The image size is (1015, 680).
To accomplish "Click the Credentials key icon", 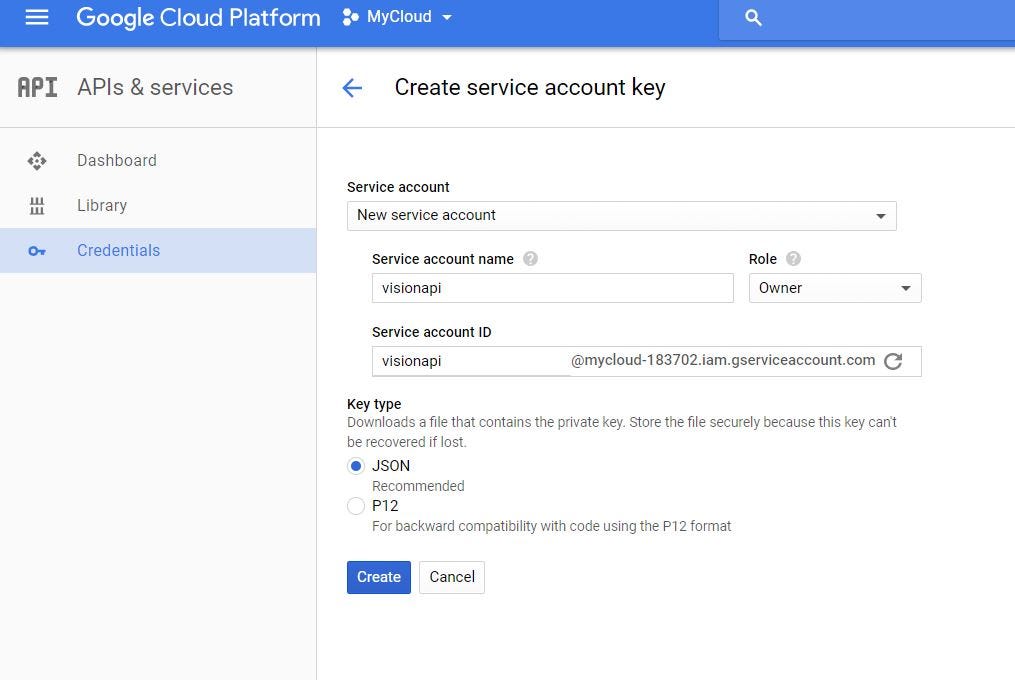I will tap(37, 251).
